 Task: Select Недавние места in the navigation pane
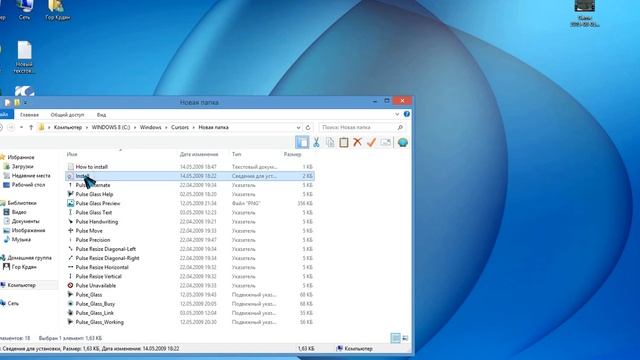point(31,176)
